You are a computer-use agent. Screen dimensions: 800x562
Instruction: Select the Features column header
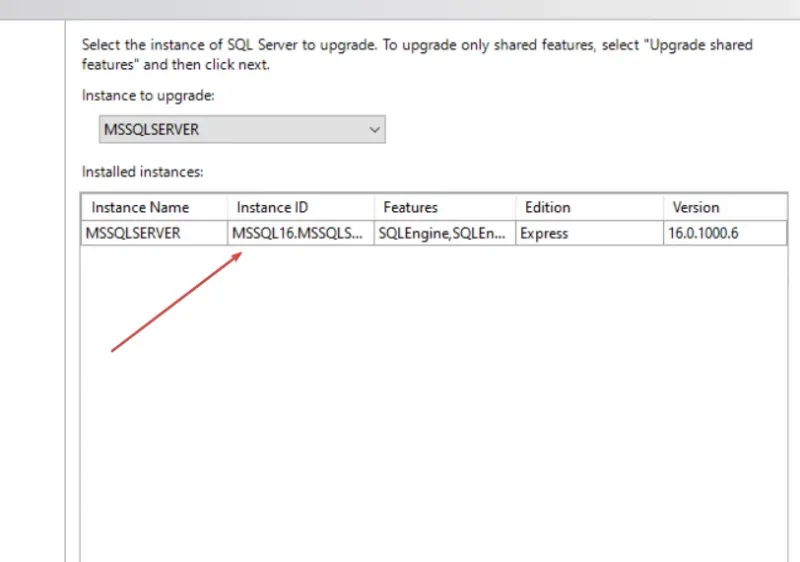[410, 207]
